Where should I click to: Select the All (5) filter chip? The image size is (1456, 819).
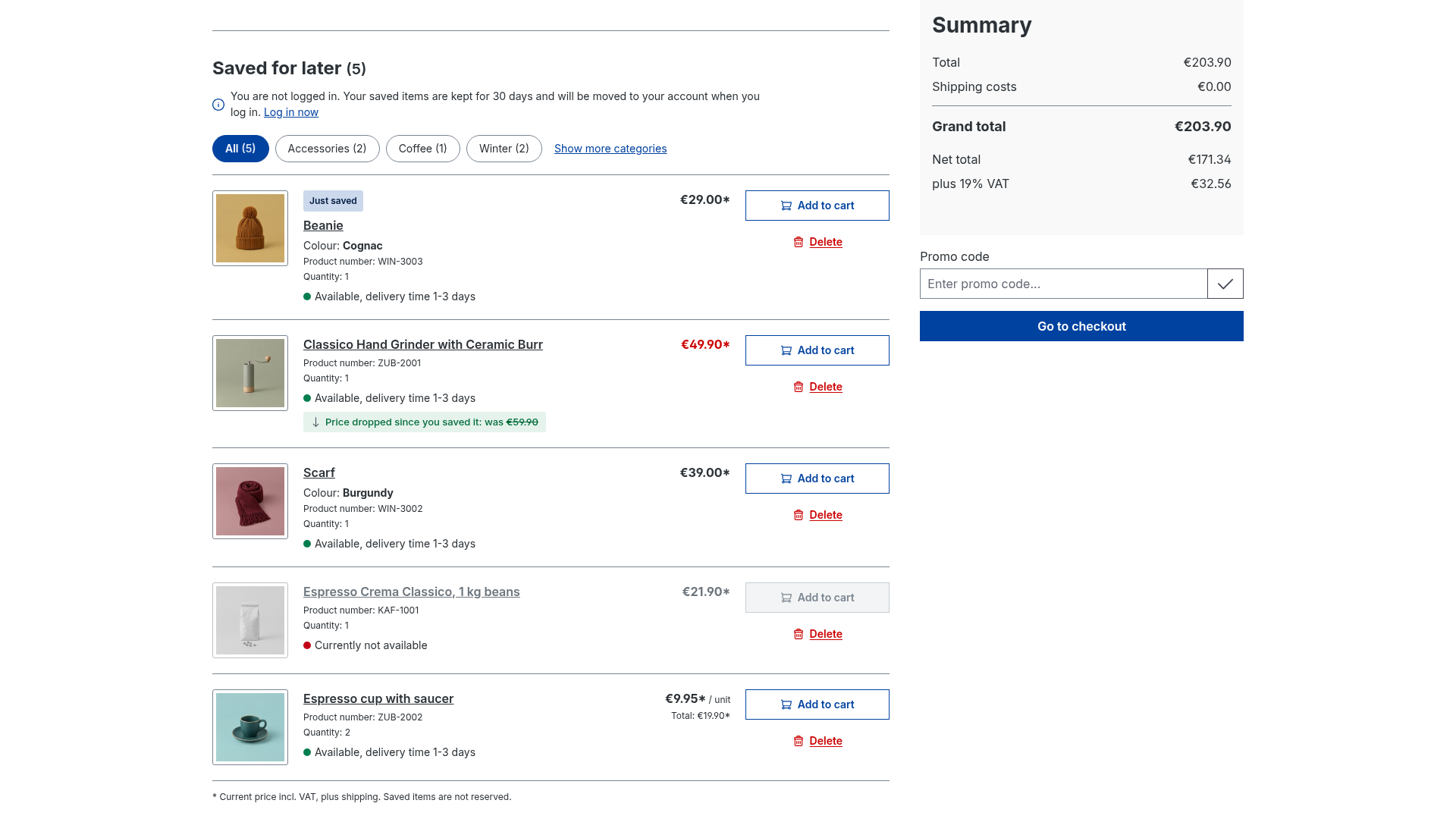(x=240, y=149)
